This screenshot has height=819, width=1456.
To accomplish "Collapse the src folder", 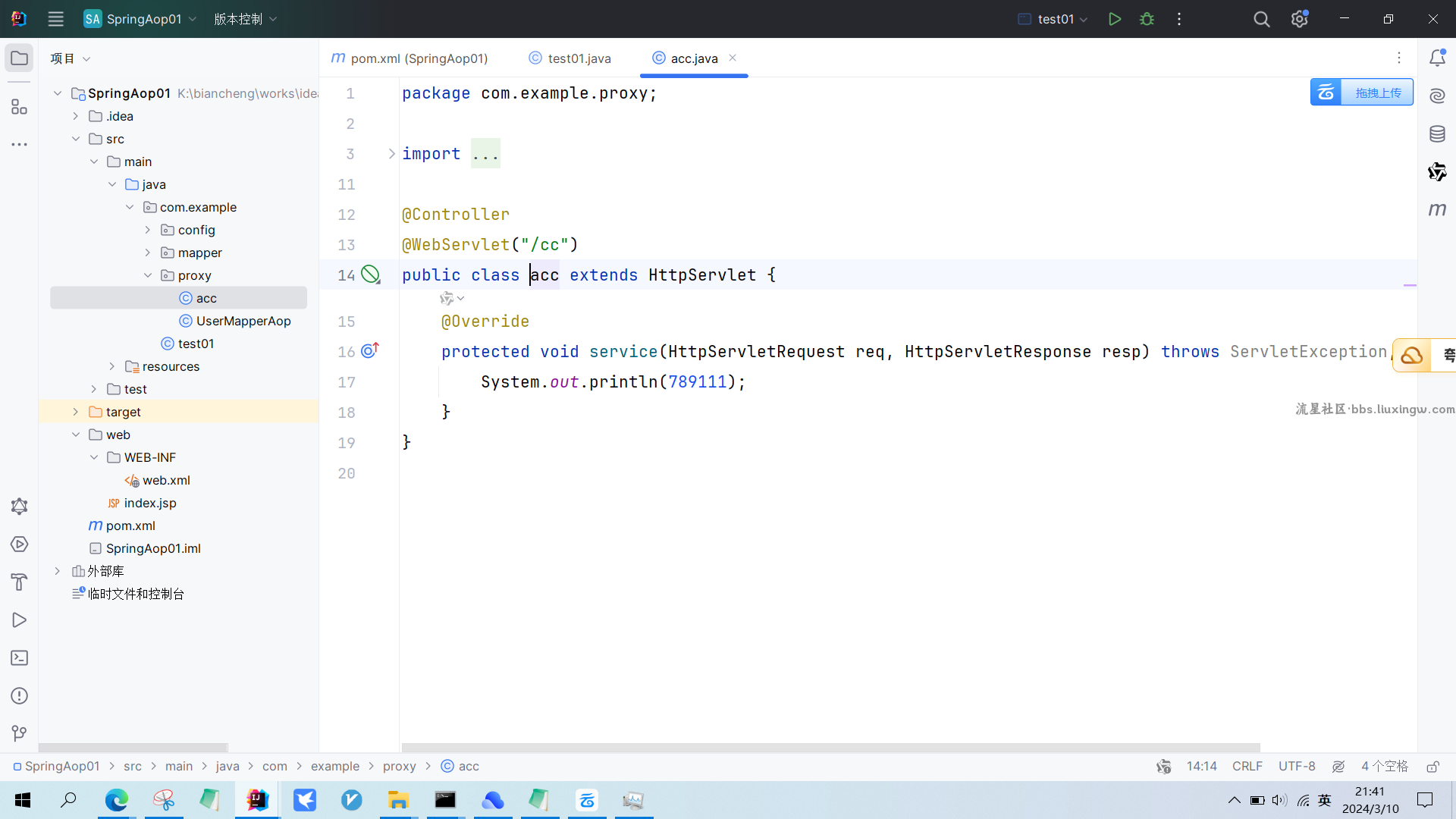I will click(x=75, y=139).
